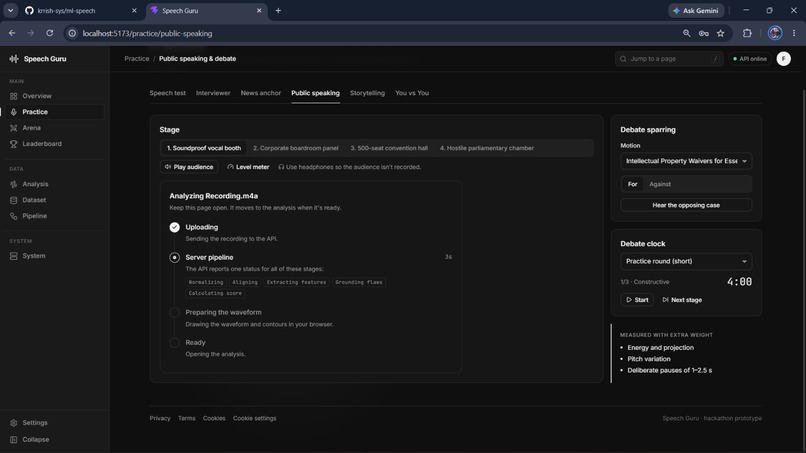Click the Speech Guru logo icon
This screenshot has width=806, height=453.
pos(14,59)
